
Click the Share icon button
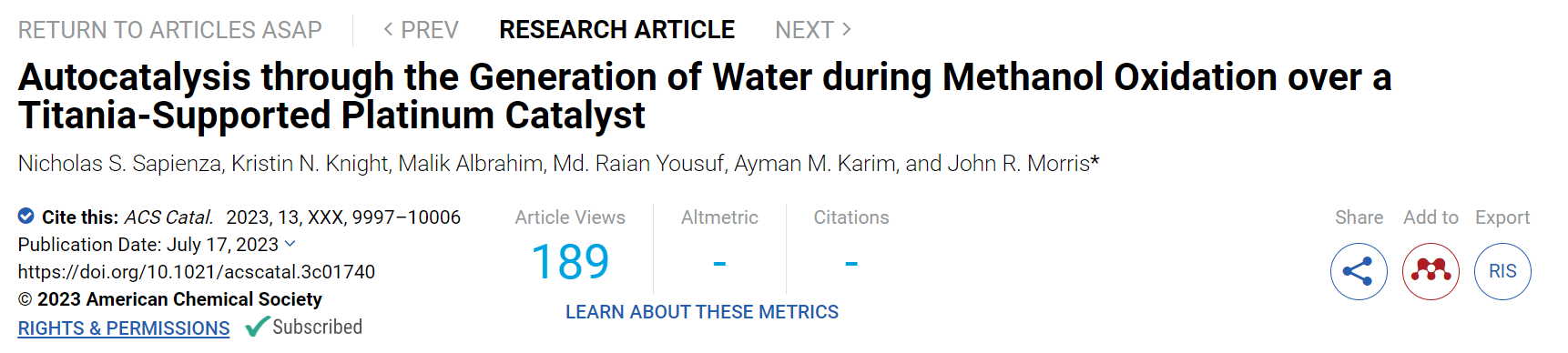1359,271
